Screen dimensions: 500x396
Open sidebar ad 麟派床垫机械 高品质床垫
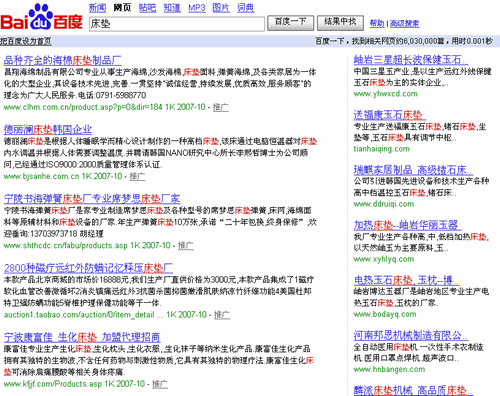tap(413, 390)
